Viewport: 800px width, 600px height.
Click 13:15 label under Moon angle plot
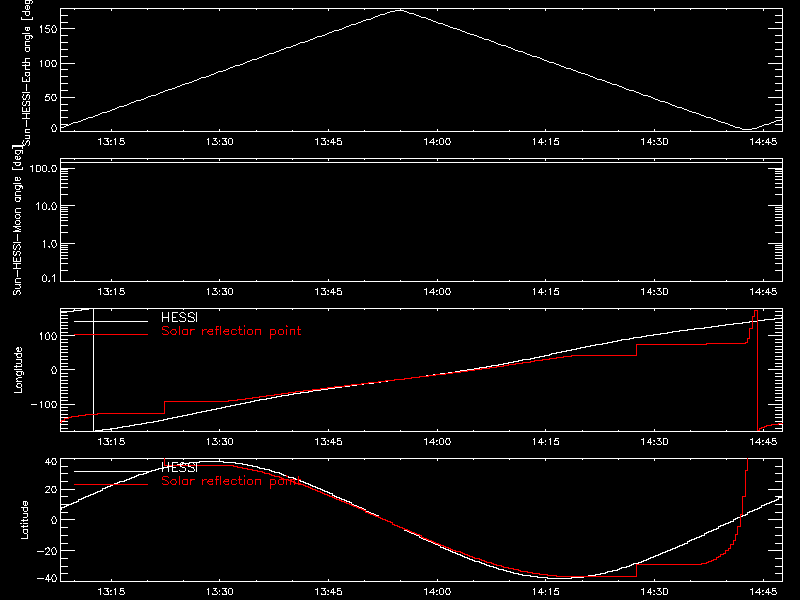(111, 292)
